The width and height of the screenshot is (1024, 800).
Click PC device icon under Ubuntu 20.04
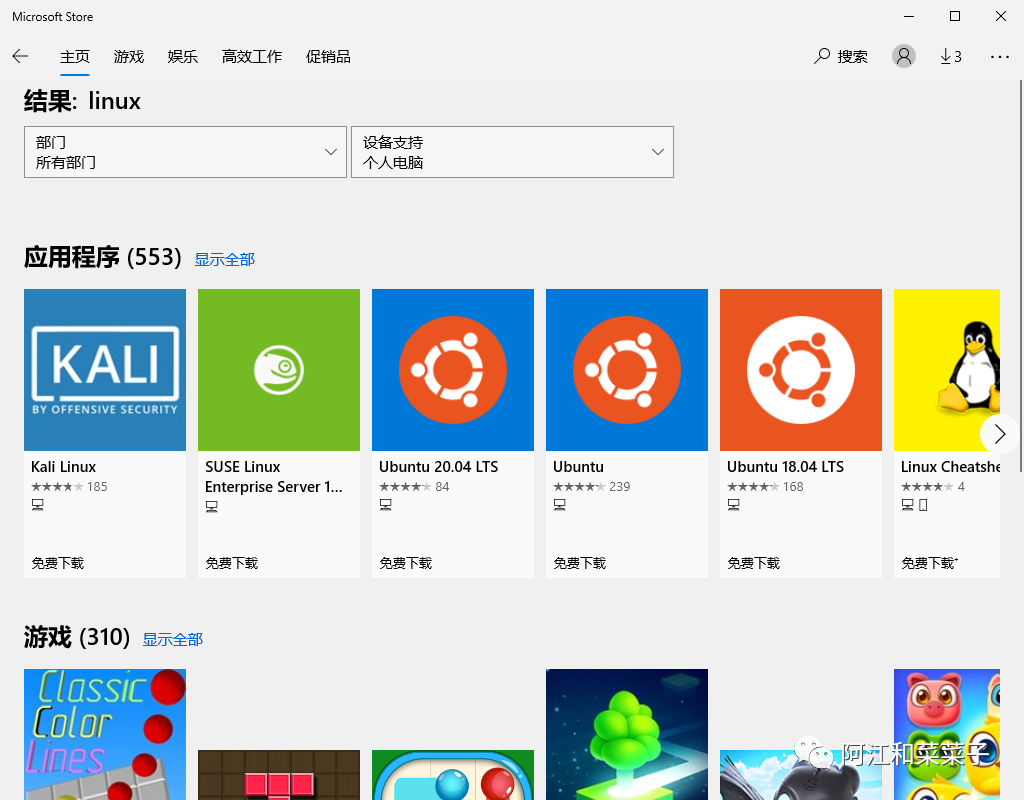386,505
